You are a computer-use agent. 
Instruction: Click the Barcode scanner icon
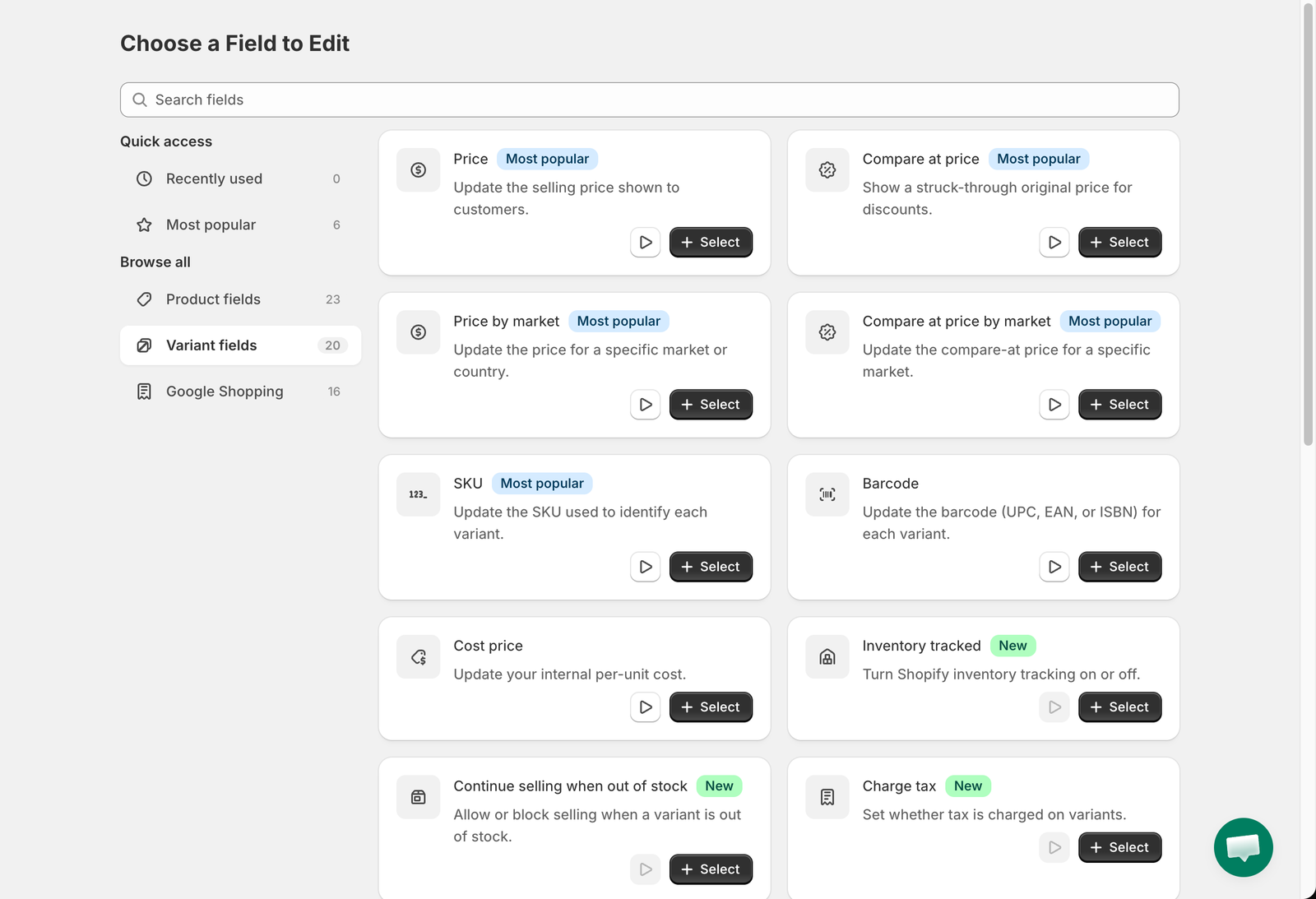[x=827, y=494]
